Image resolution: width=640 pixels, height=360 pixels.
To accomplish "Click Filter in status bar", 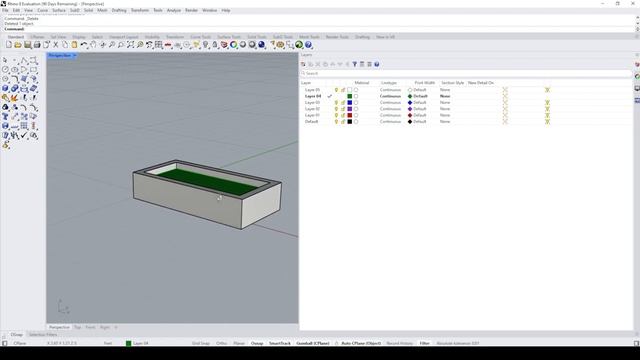I will coord(424,343).
